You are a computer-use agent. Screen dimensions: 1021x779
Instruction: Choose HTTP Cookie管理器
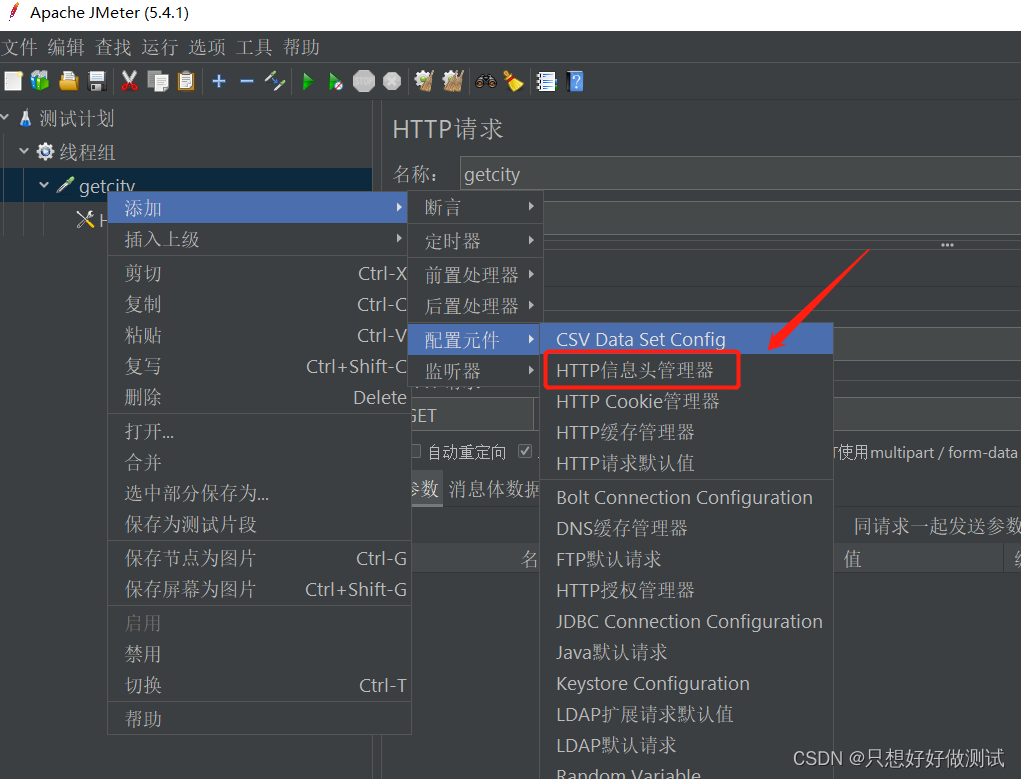686,401
